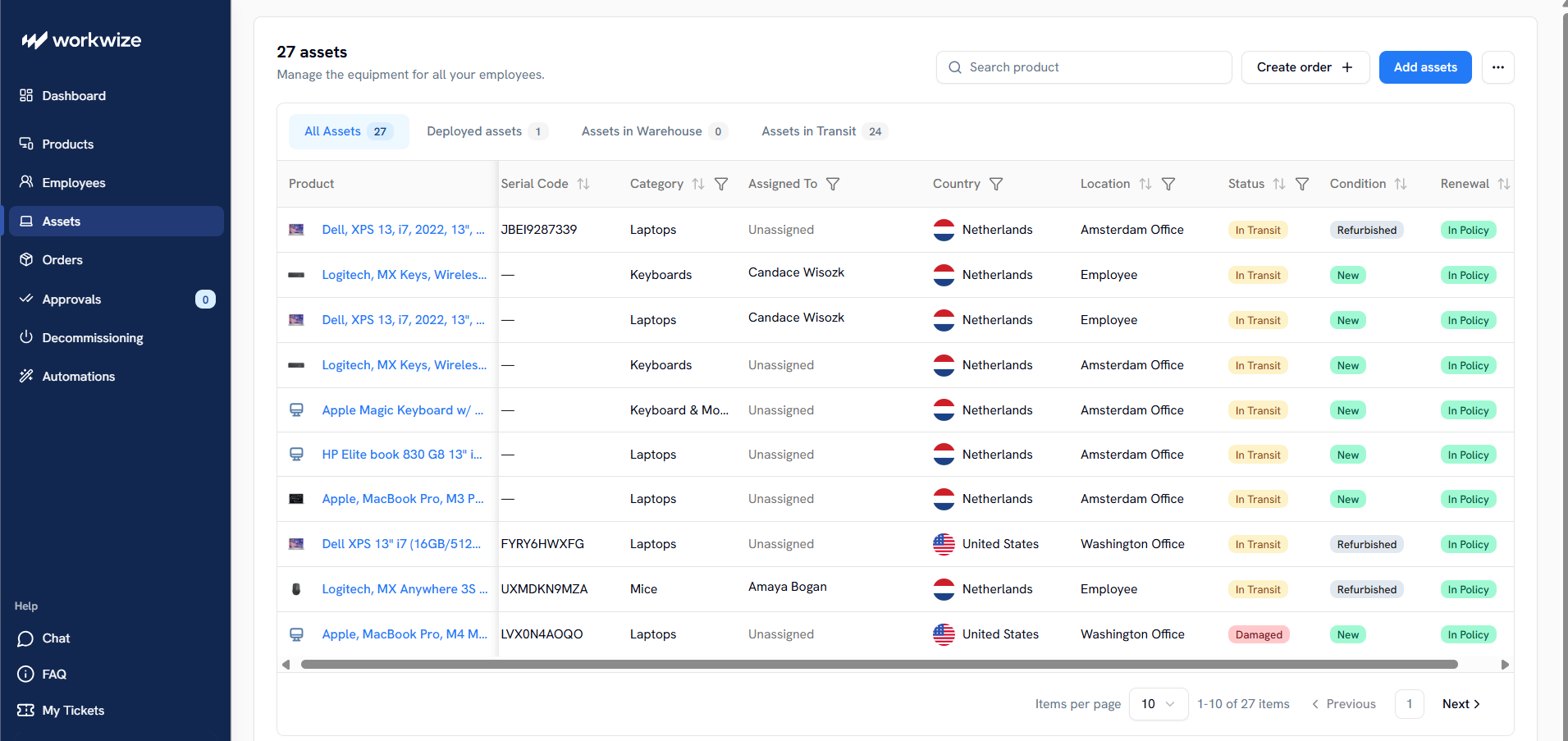The height and width of the screenshot is (741, 1568).
Task: Open the Dell XPS 13" i7 (16GB/512 asset
Action: pyautogui.click(x=401, y=544)
